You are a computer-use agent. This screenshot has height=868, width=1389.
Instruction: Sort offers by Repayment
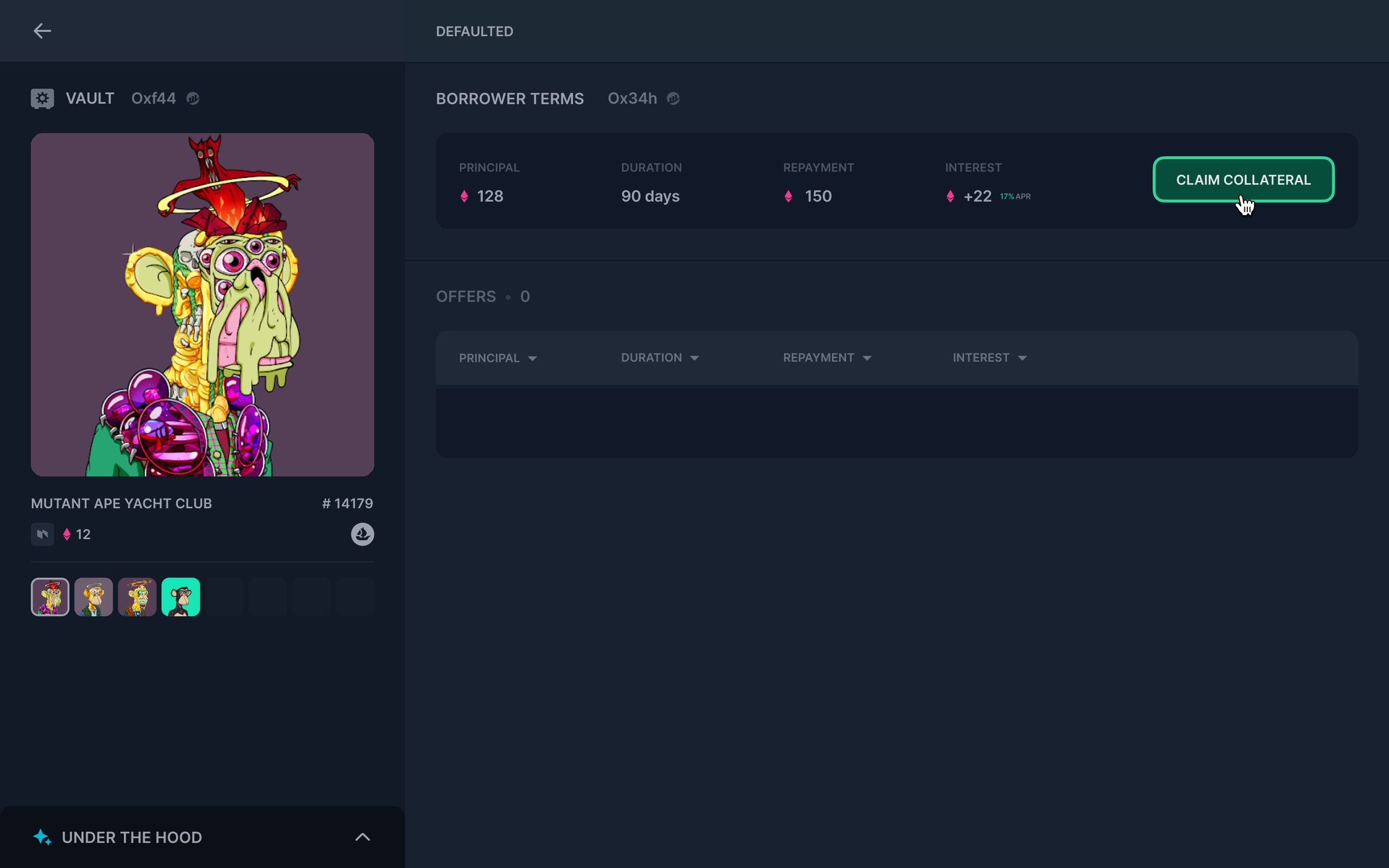827,358
